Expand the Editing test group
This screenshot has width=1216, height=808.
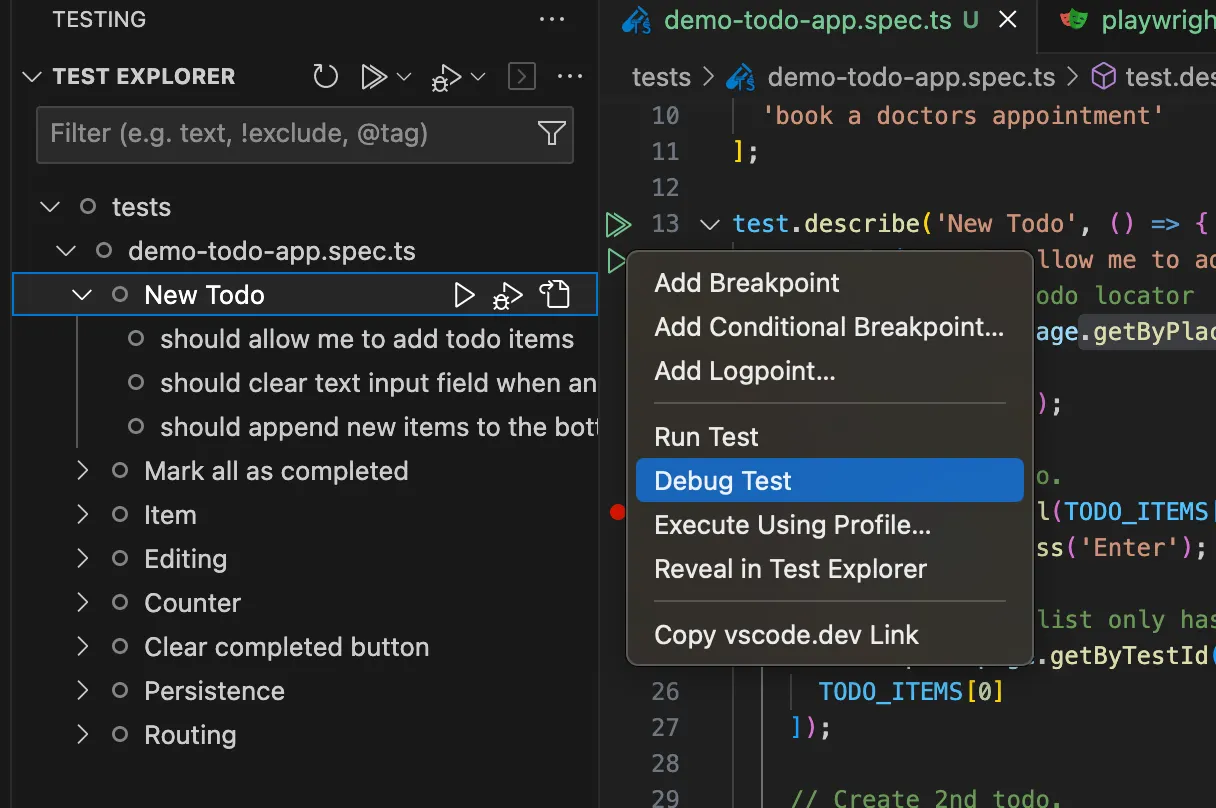tap(82, 559)
